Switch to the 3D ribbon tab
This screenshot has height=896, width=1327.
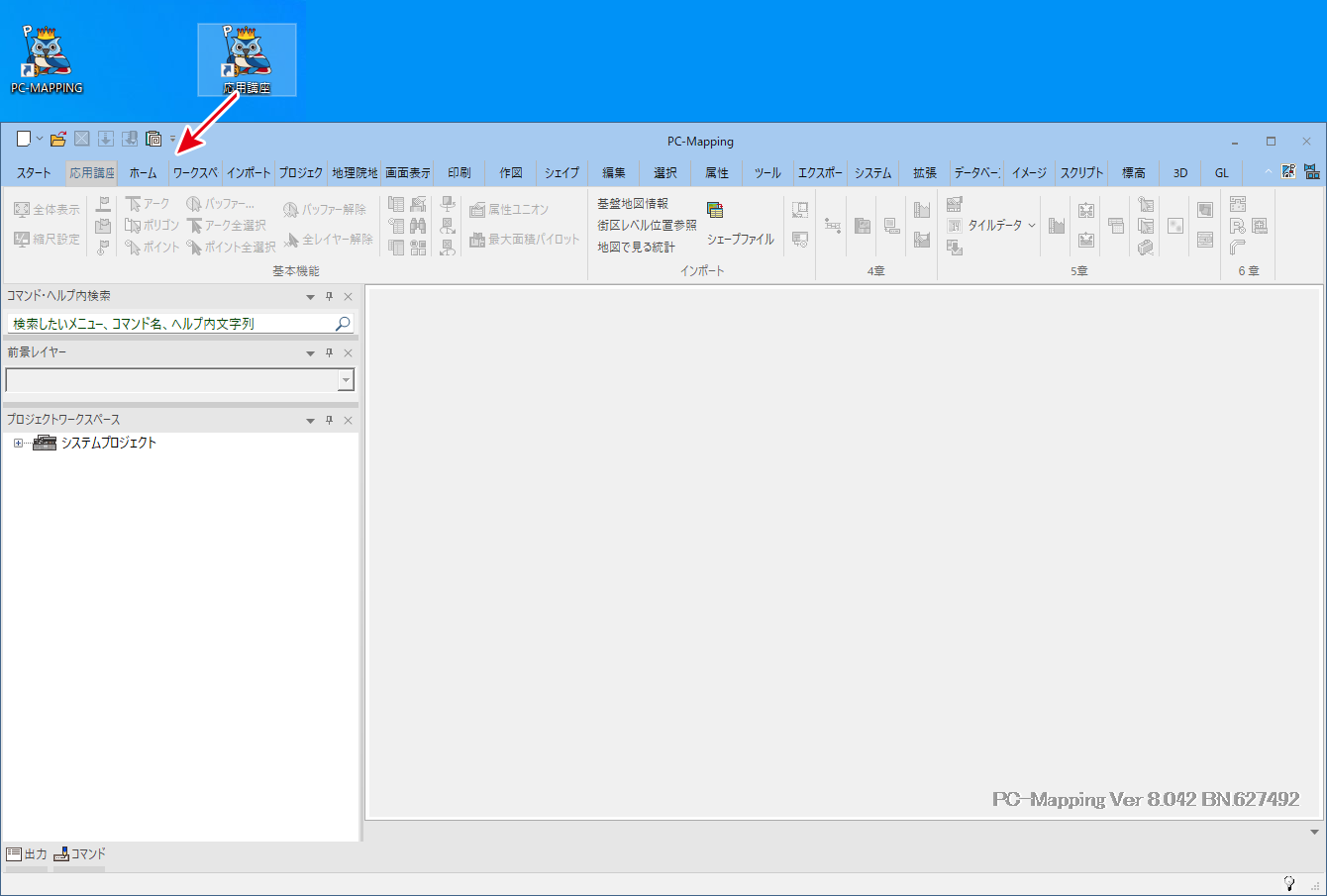[1180, 172]
